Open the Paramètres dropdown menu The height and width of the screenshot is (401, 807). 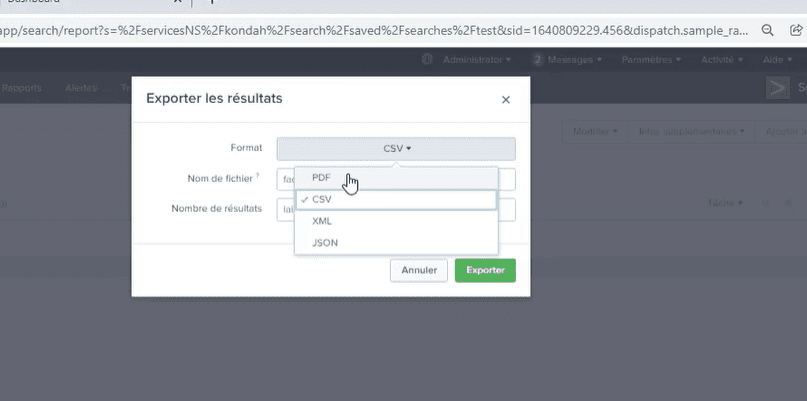[x=651, y=60]
